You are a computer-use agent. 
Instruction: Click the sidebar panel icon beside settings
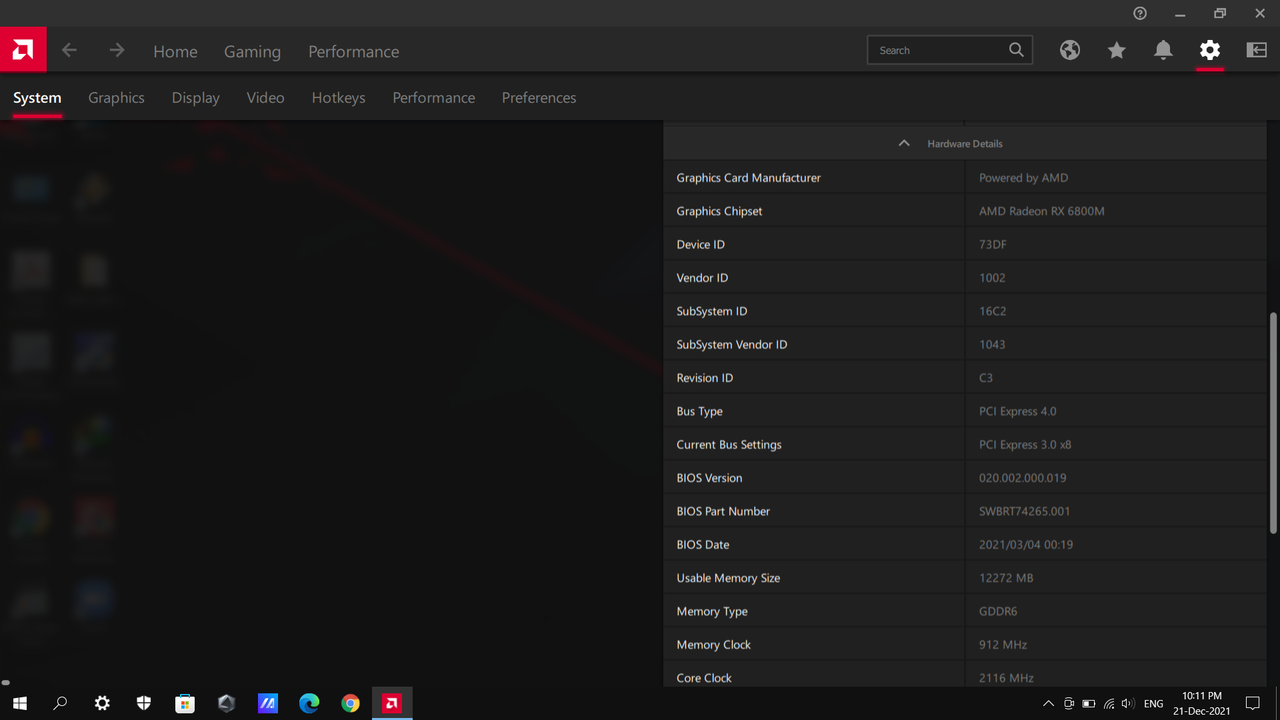[x=1255, y=49]
